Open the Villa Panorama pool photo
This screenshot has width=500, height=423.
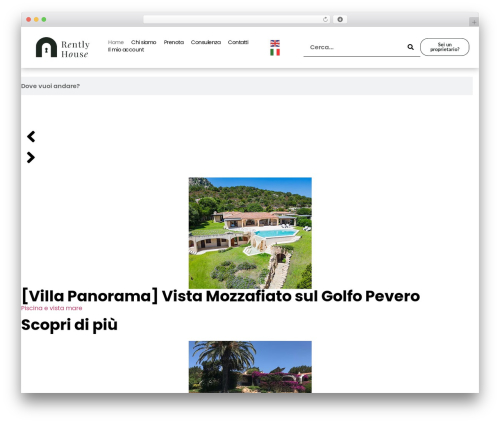tap(250, 233)
